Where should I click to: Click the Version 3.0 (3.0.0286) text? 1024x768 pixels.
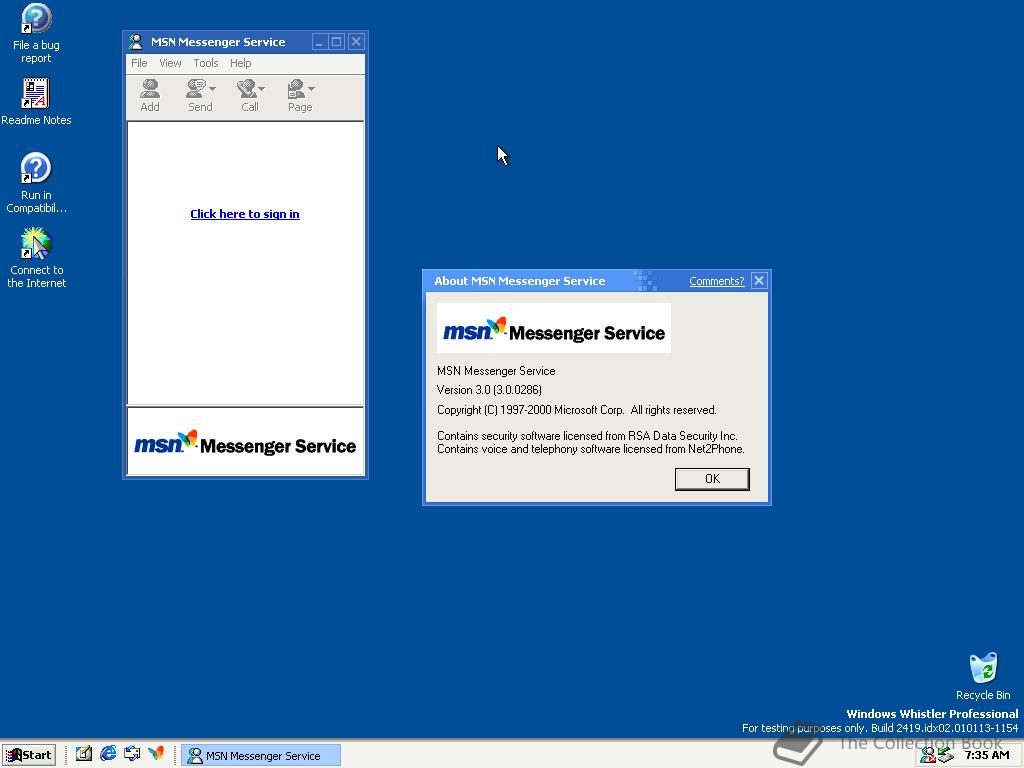pos(489,390)
